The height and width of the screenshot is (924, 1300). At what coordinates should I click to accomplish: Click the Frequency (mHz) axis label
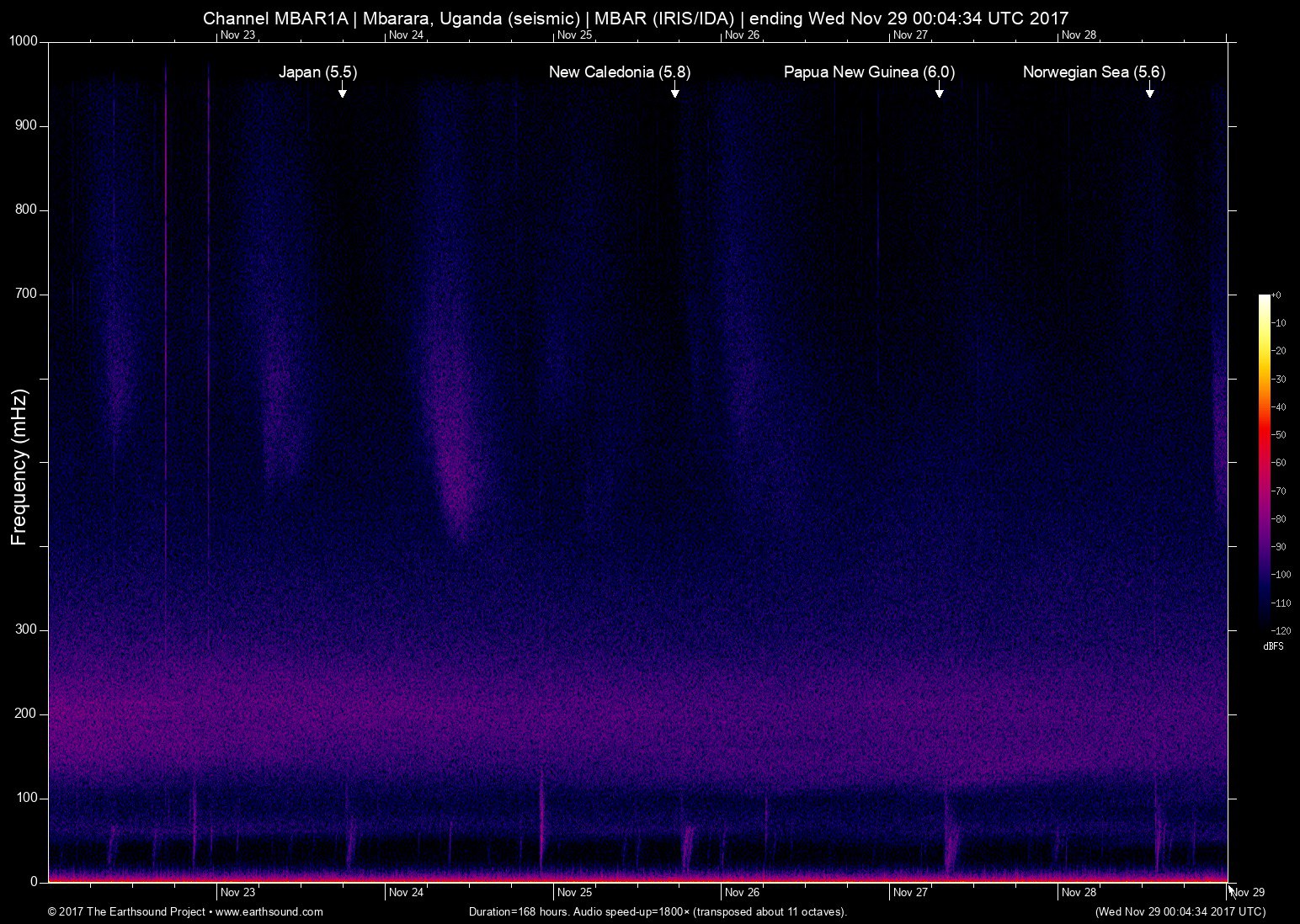[19, 467]
